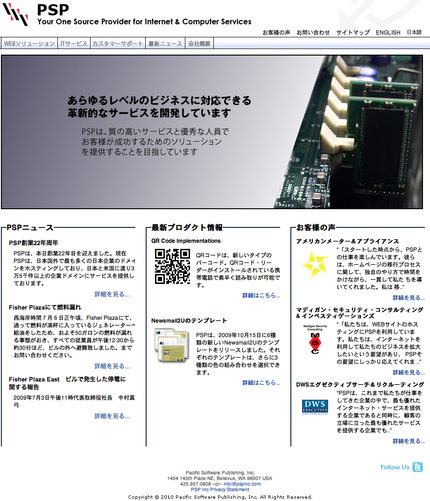Read more of Madigan Security testimonial
Image resolution: width=430 pixels, height=501 pixels.
409,372
